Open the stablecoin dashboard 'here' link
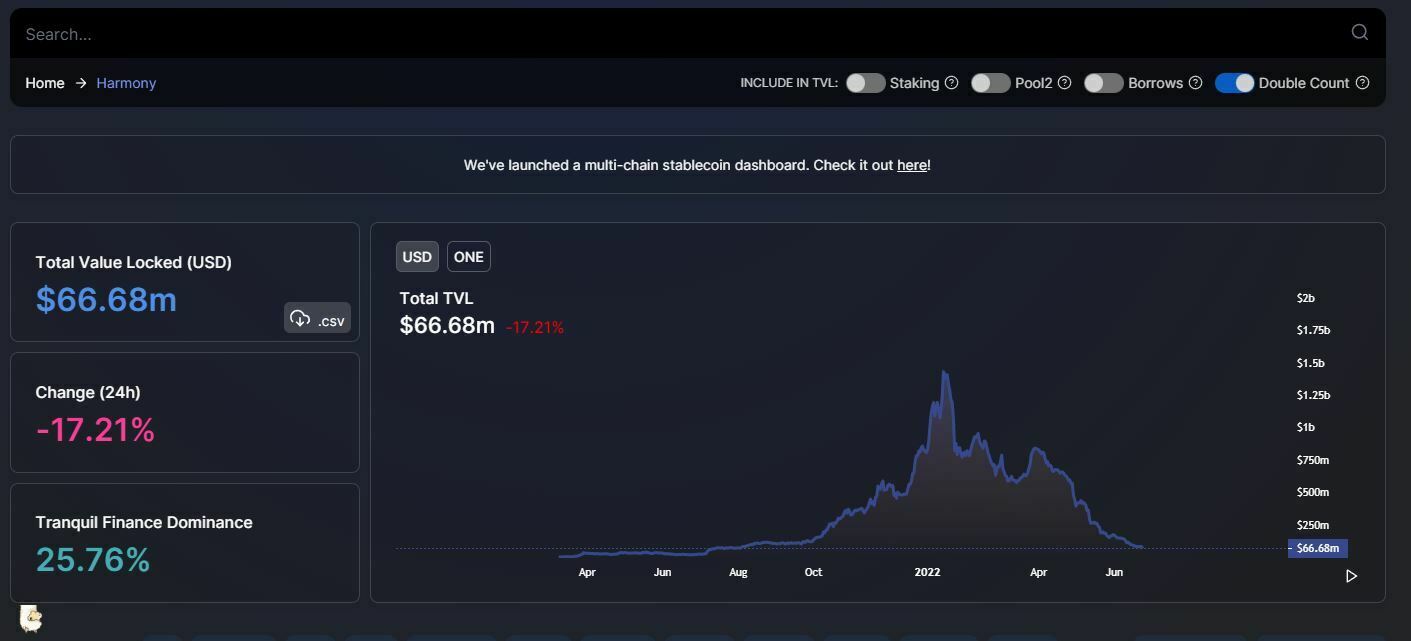Screen dimensions: 1411x641 click(911, 165)
